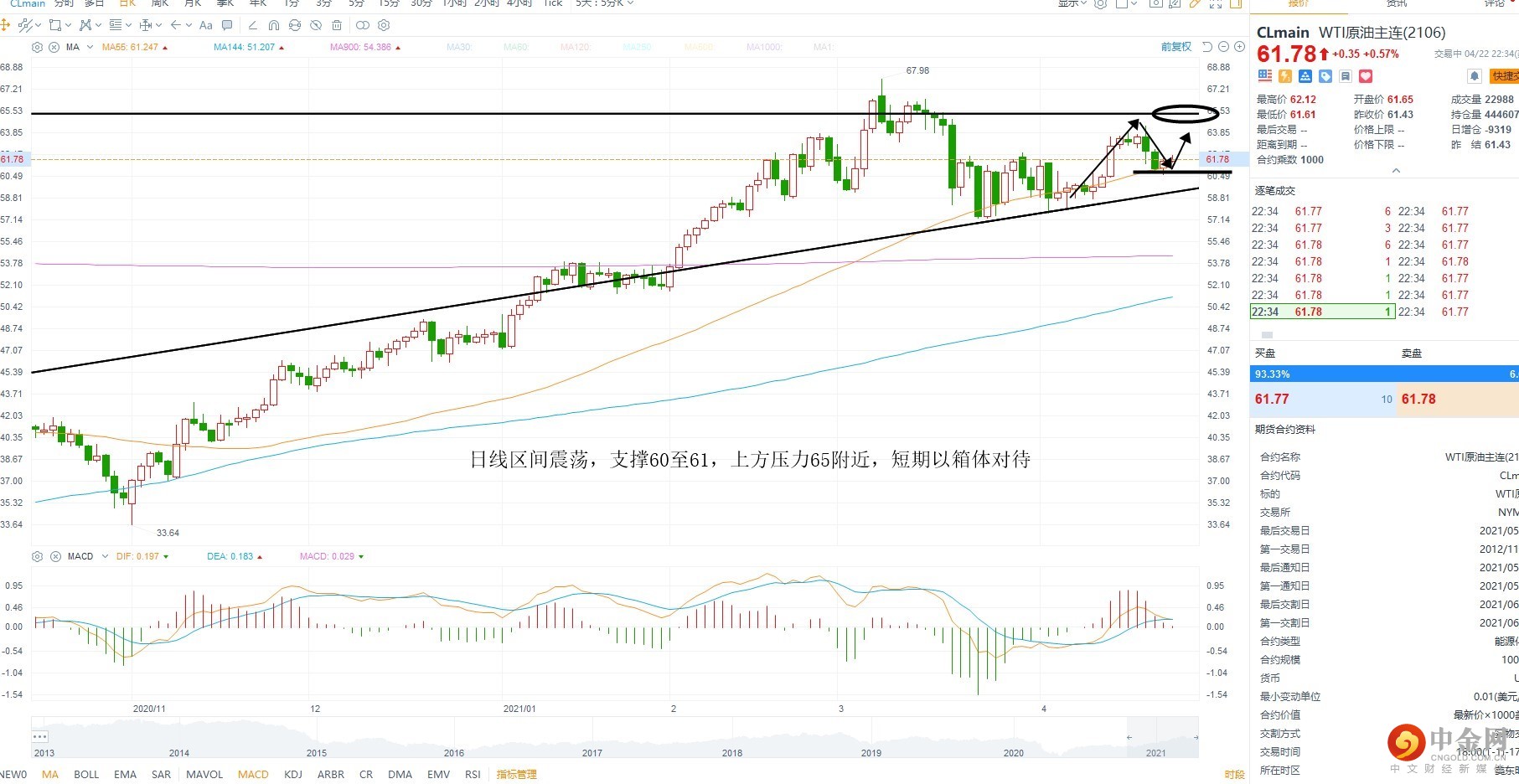1519x784 pixels.
Task: Expand the rectangle tool dropdown arrow
Action: pyautogui.click(x=68, y=25)
